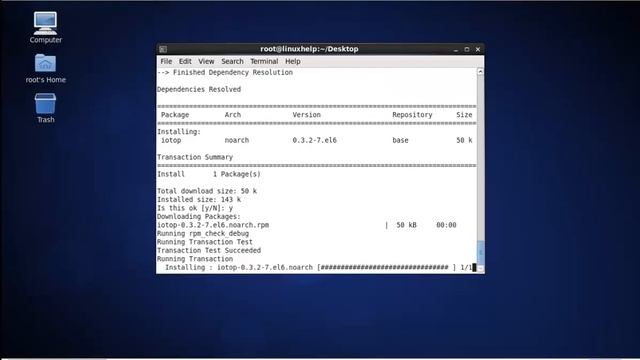Click 'Running rpm_check_debug' line
Image resolution: width=640 pixels, height=360 pixels.
(203, 234)
